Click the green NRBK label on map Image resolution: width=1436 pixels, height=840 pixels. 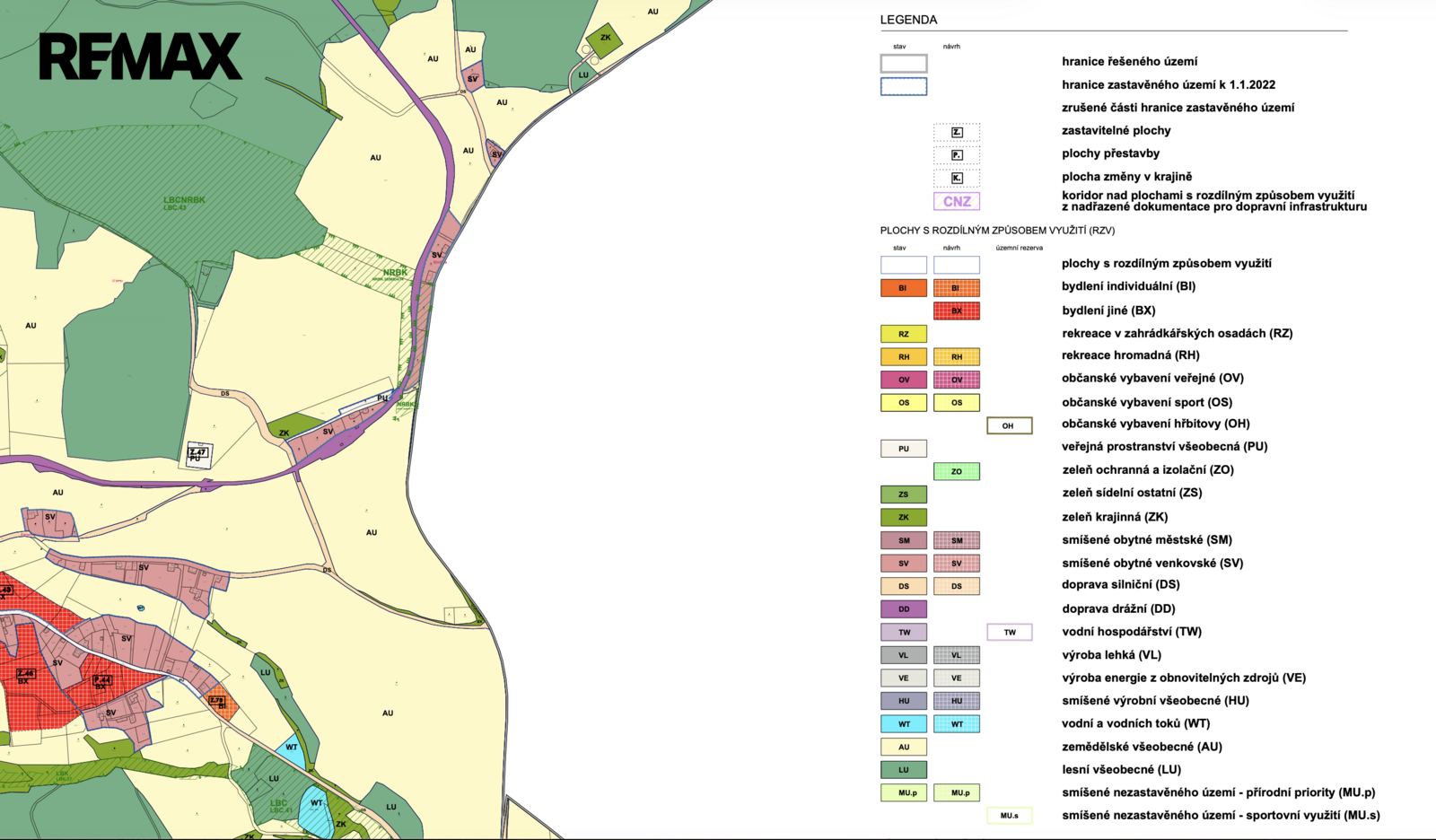coord(395,272)
